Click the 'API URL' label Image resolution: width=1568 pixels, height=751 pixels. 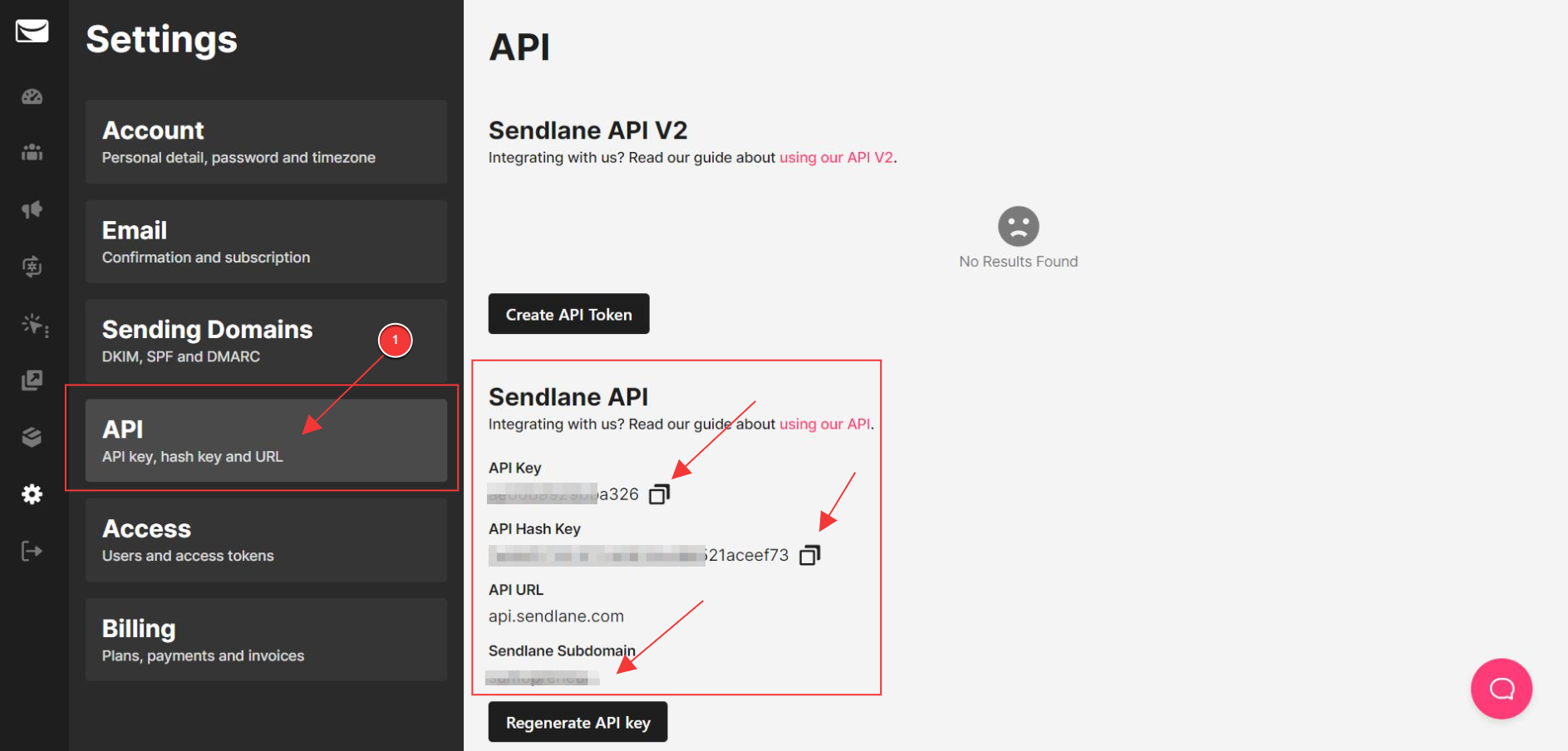(x=516, y=590)
